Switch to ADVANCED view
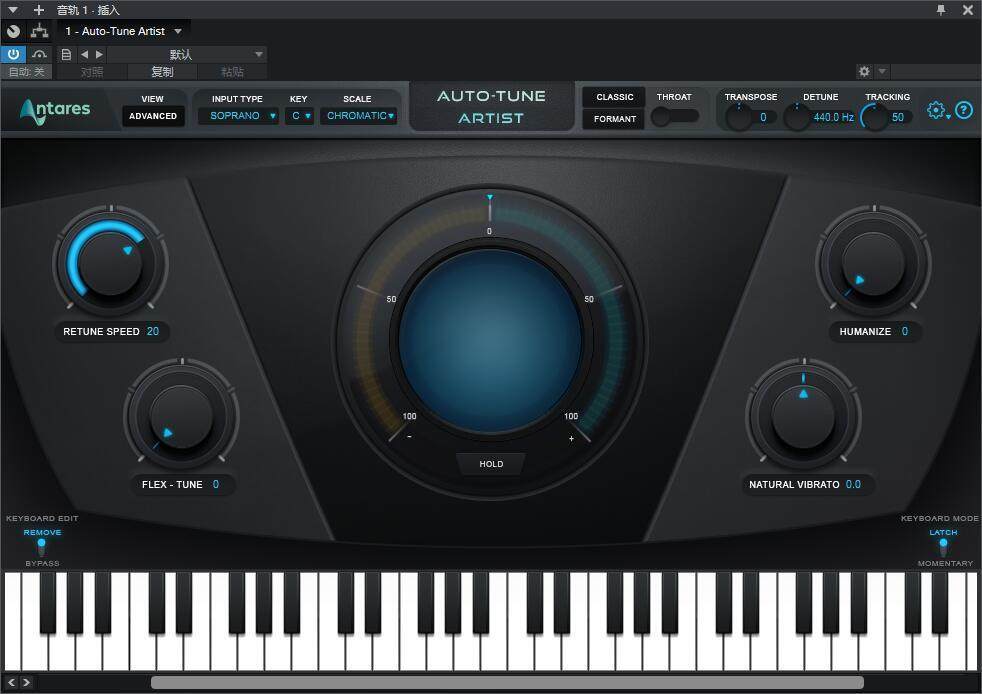982x694 pixels. click(152, 116)
